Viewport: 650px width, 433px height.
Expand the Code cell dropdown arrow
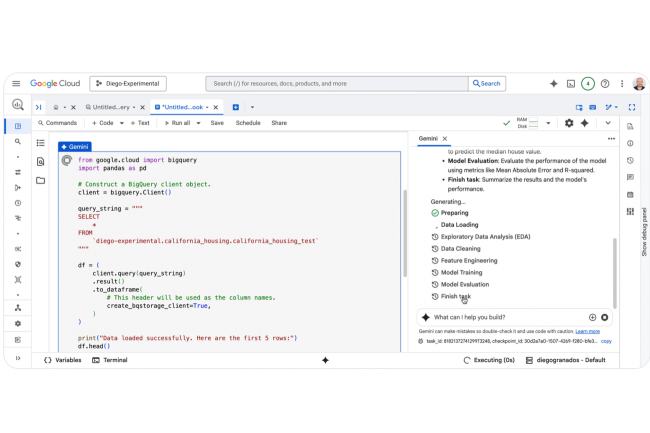click(121, 123)
